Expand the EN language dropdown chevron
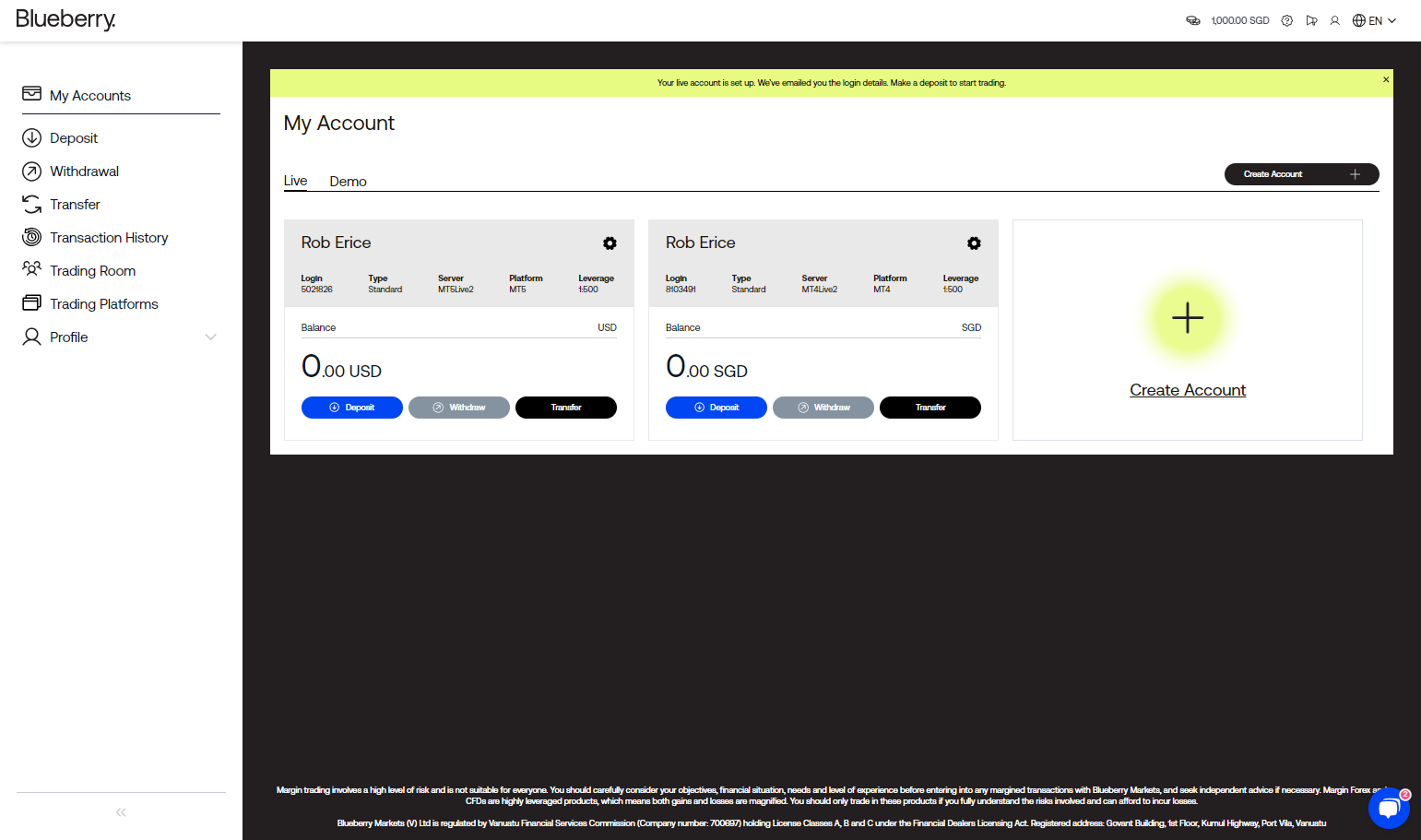 coord(1392,20)
